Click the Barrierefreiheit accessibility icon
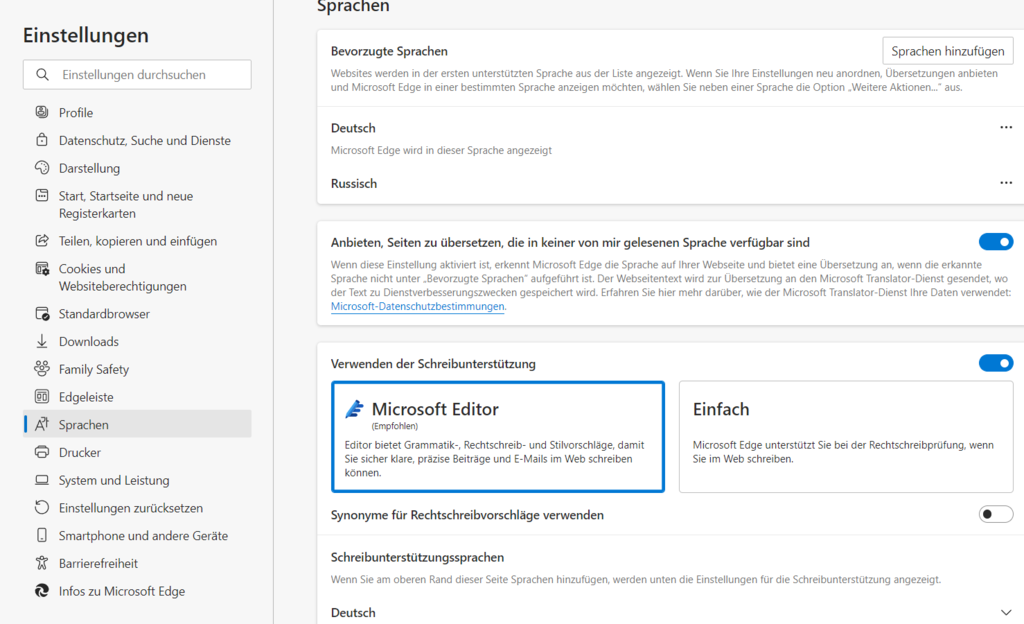This screenshot has width=1024, height=624. 42,563
